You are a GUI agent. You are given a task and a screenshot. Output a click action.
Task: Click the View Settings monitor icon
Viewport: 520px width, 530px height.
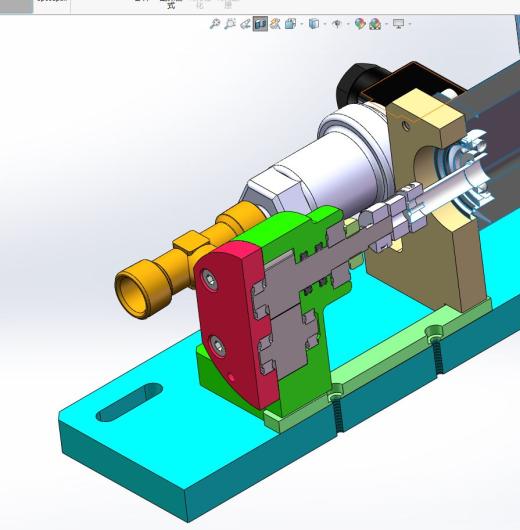tap(399, 24)
